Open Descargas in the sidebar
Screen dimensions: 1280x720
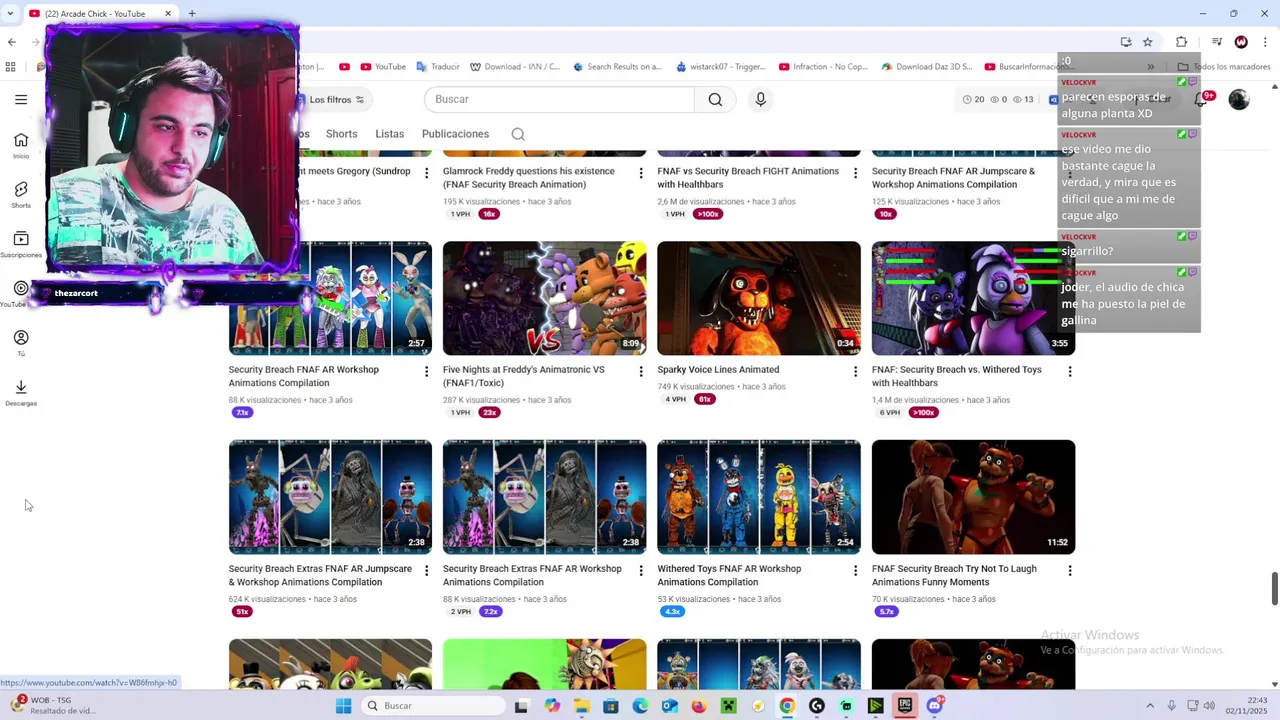21,392
